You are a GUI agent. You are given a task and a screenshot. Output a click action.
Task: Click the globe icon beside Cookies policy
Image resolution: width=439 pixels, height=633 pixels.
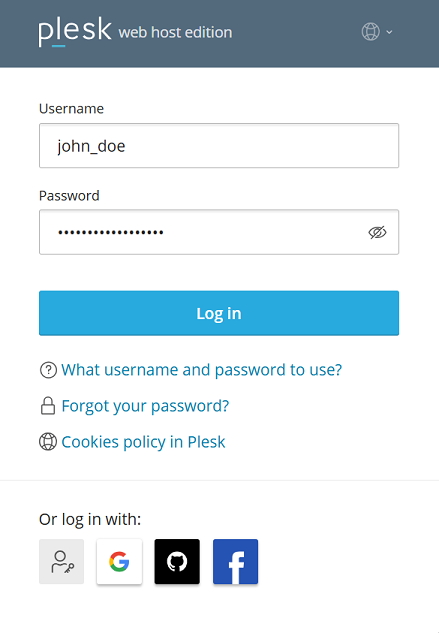(48, 441)
